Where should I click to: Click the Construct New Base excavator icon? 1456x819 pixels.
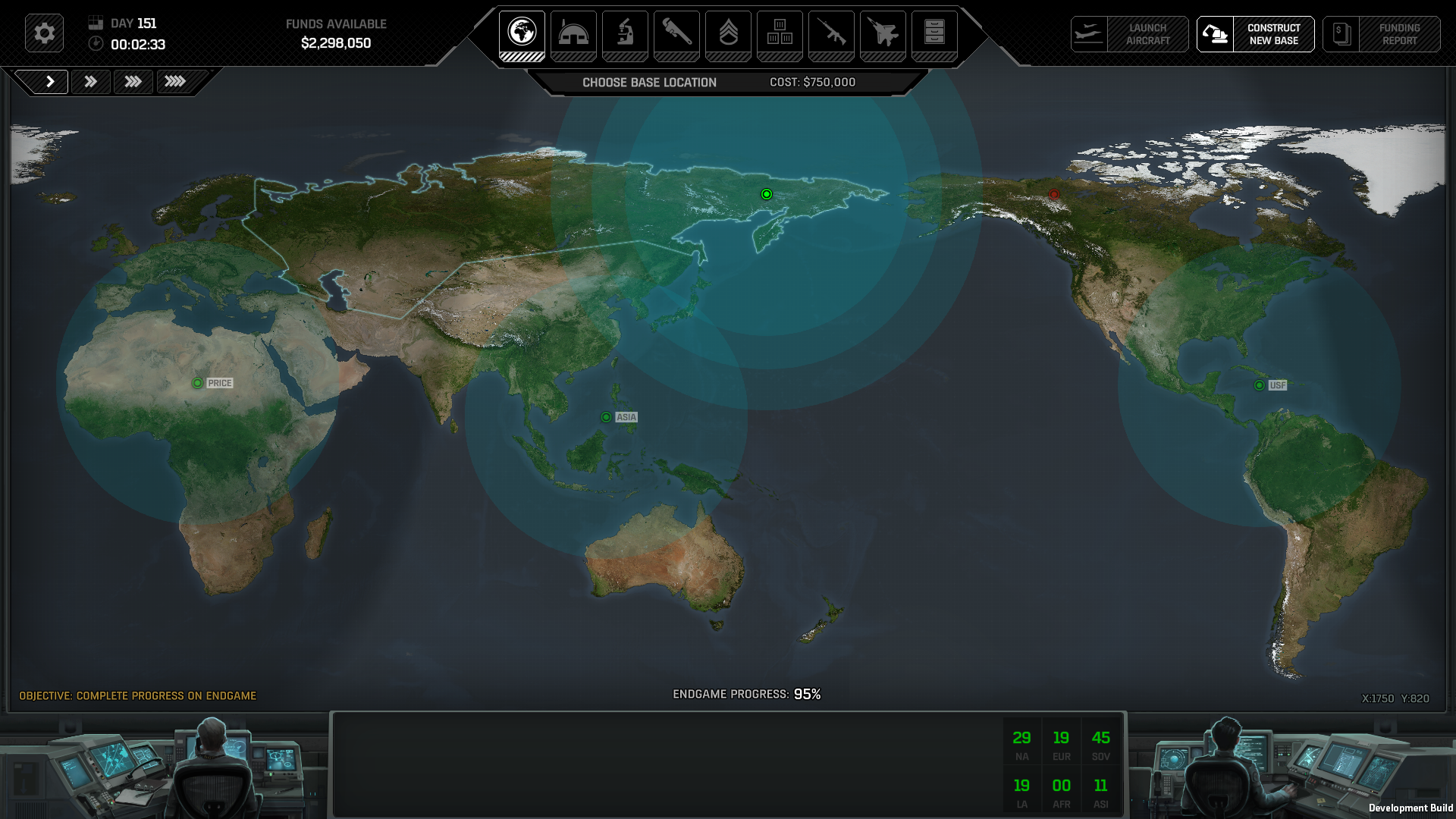(1215, 34)
